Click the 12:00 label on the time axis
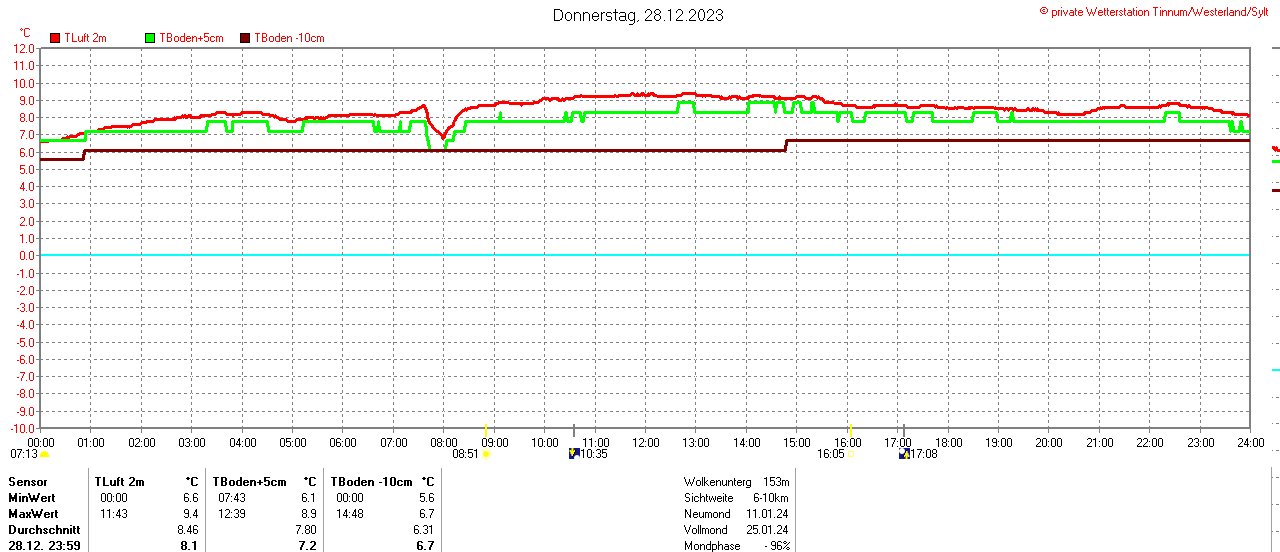Image resolution: width=1280 pixels, height=552 pixels. pos(645,442)
